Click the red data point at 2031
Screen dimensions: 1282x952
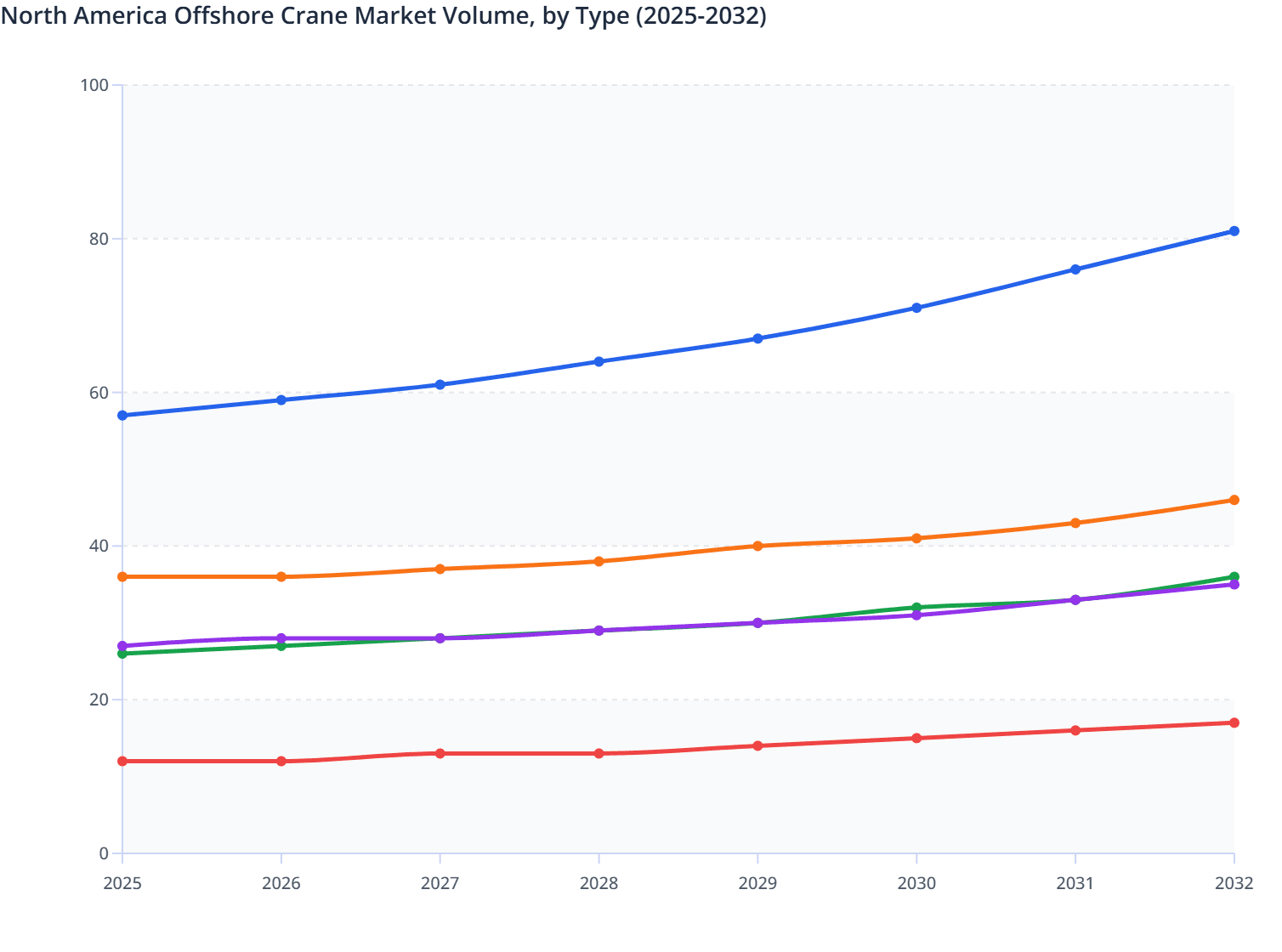click(x=1075, y=729)
